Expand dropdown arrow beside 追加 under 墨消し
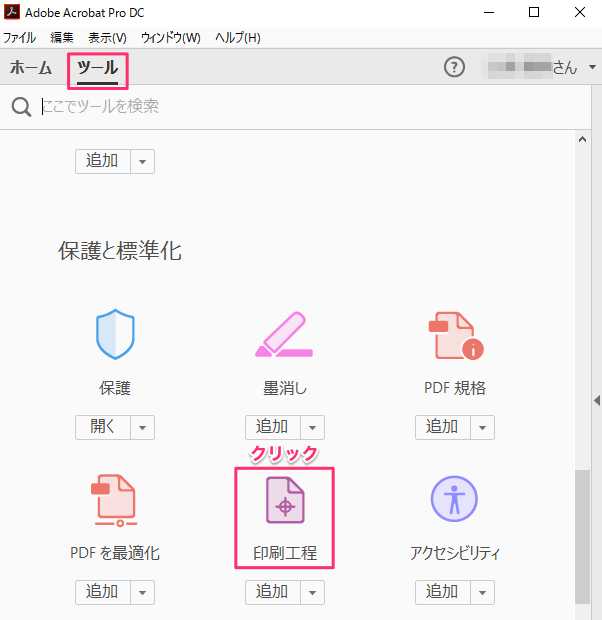 [312, 427]
